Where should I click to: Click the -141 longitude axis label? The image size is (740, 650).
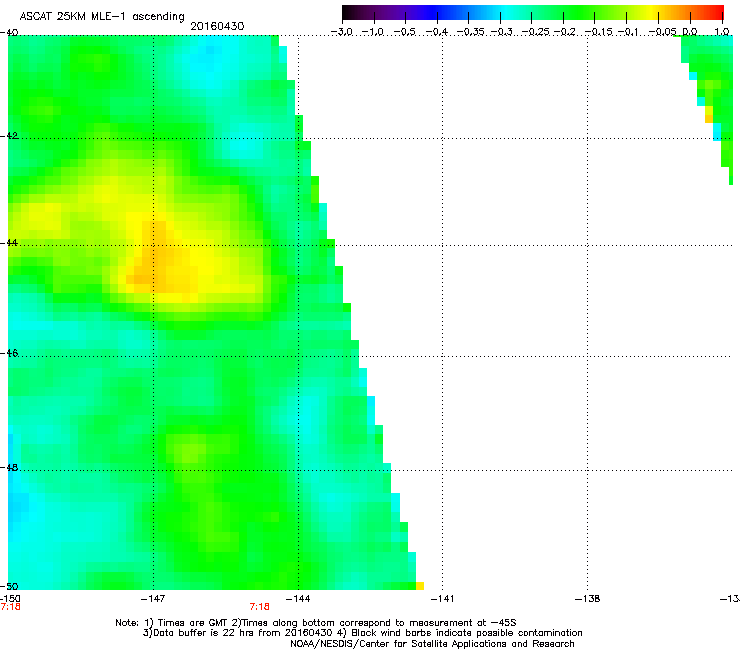point(442,599)
